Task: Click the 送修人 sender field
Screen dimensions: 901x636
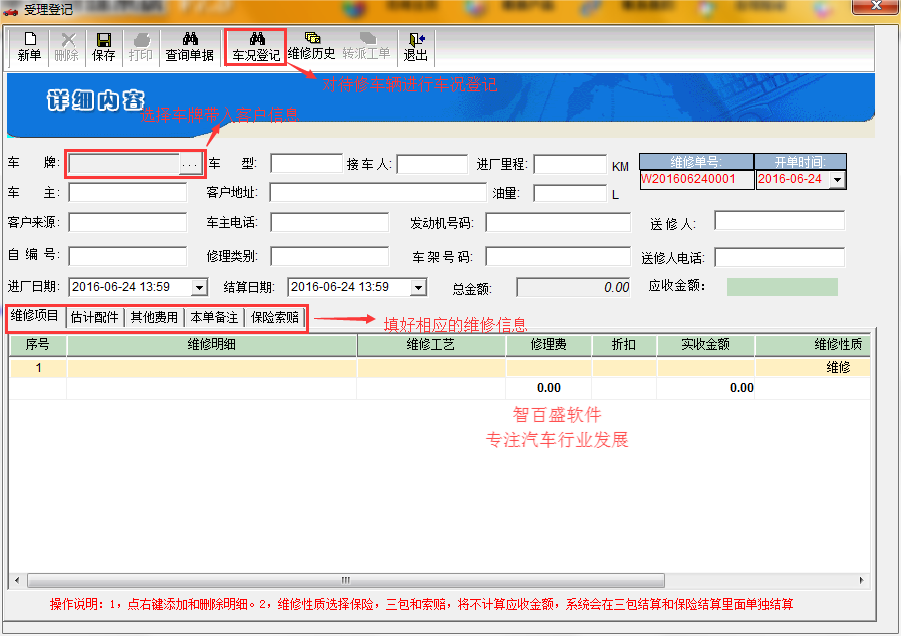Action: pos(780,221)
